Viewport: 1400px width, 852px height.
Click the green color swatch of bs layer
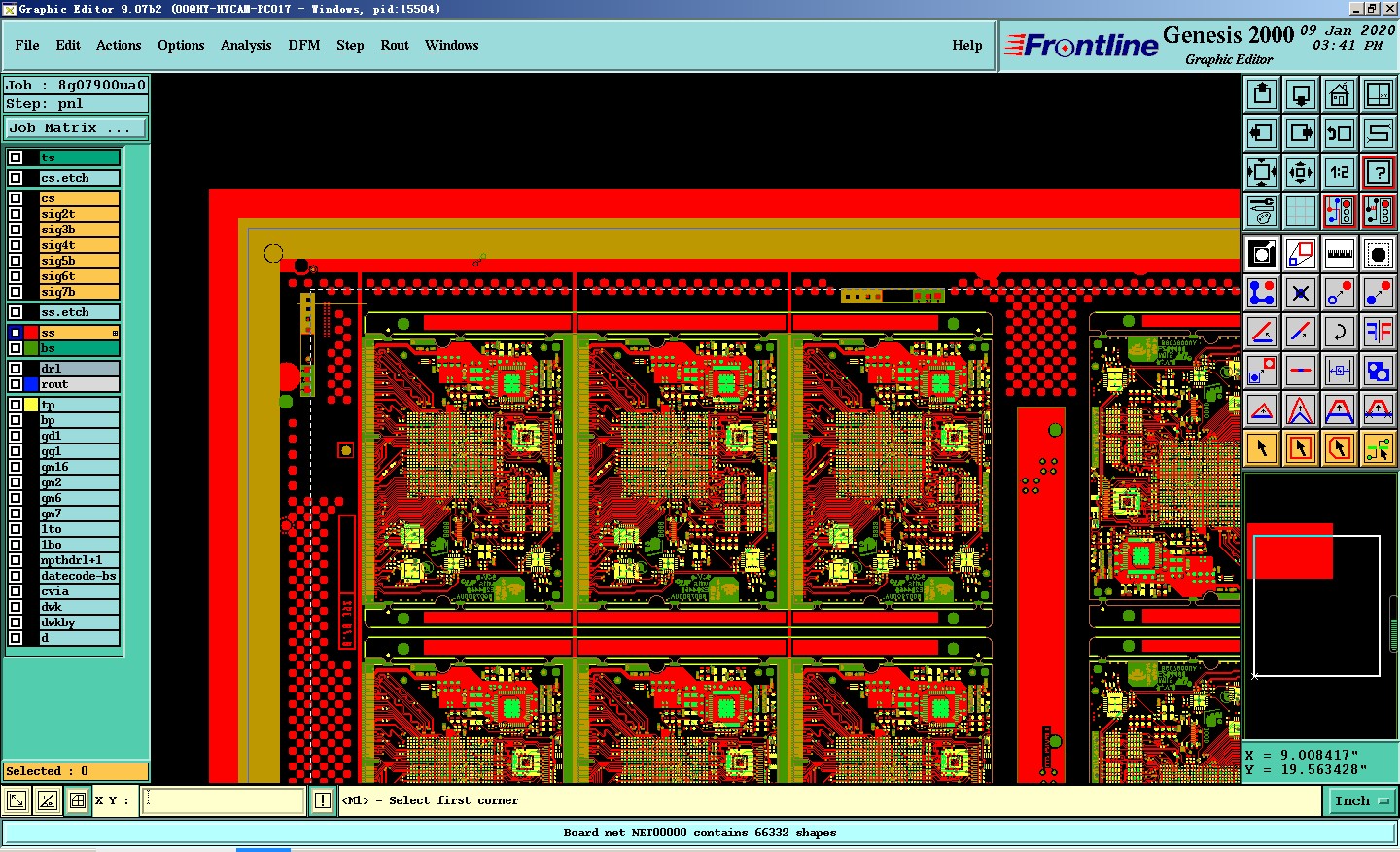click(x=31, y=348)
